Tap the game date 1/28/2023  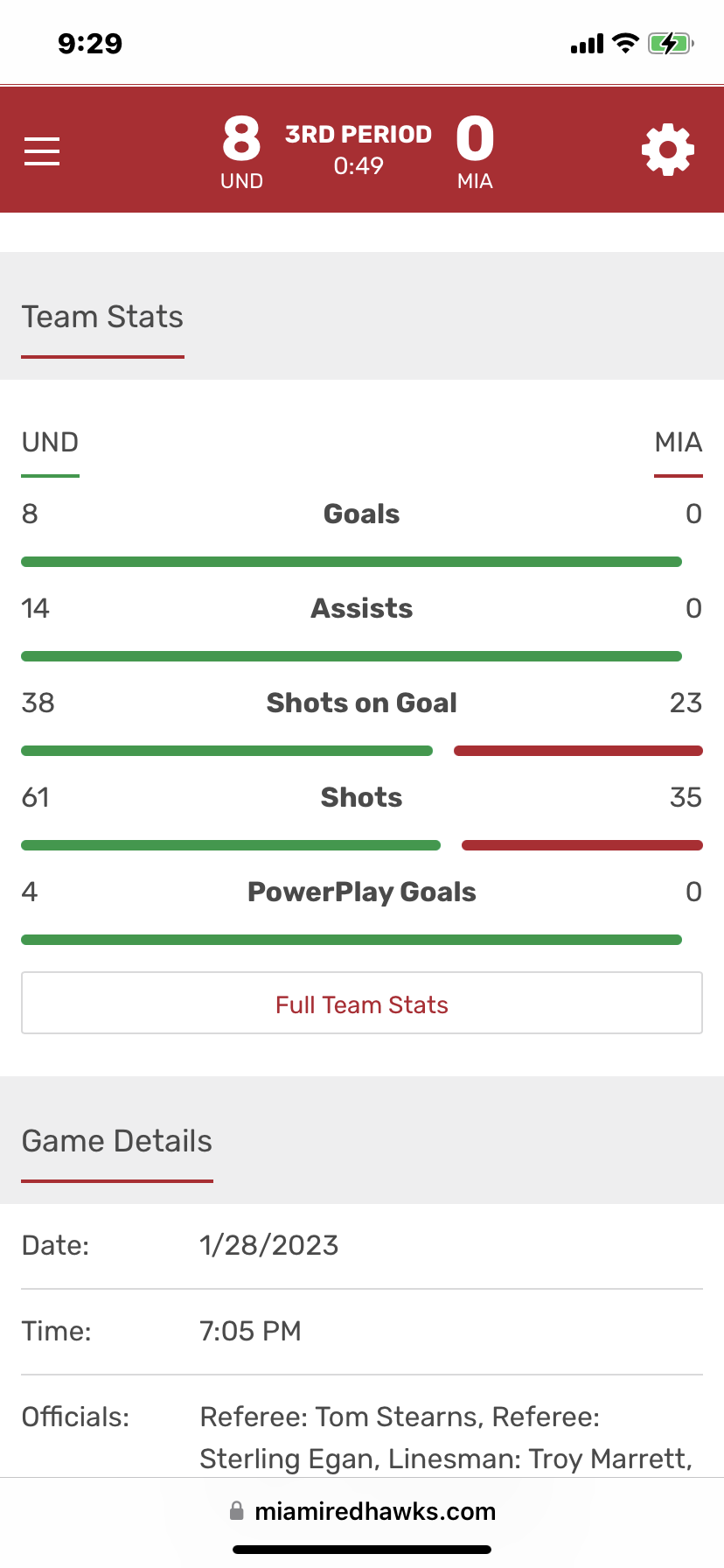click(x=268, y=1245)
